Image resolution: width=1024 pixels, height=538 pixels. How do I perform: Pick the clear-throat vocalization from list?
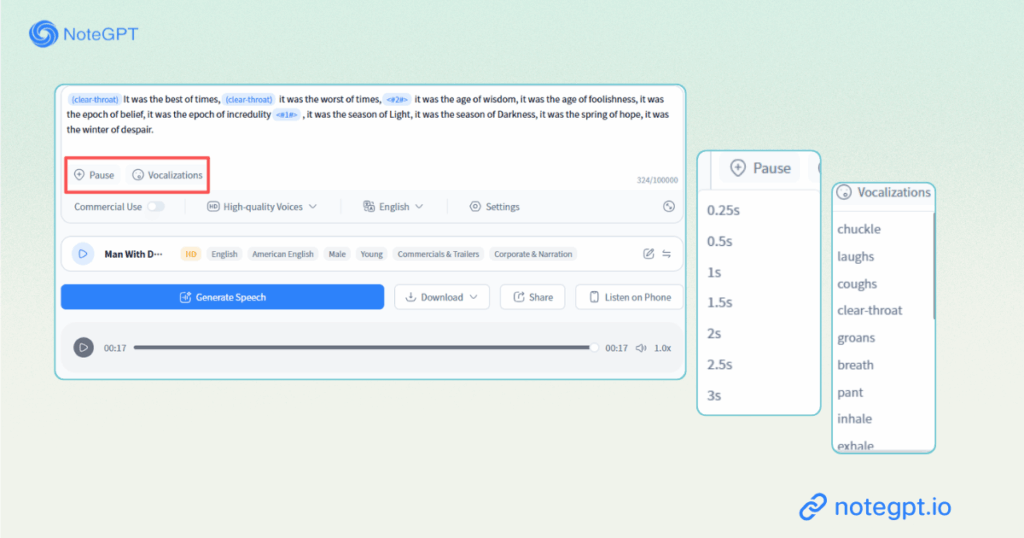(869, 310)
